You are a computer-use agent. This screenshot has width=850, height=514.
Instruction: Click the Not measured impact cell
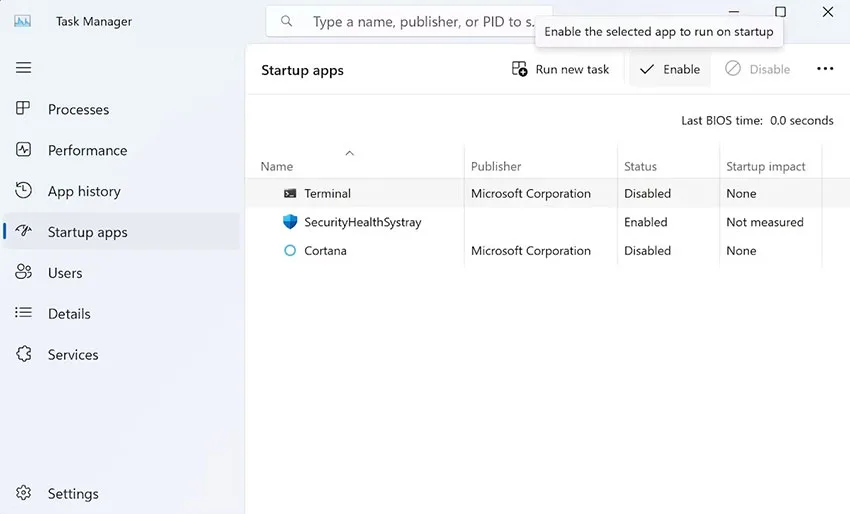764,222
